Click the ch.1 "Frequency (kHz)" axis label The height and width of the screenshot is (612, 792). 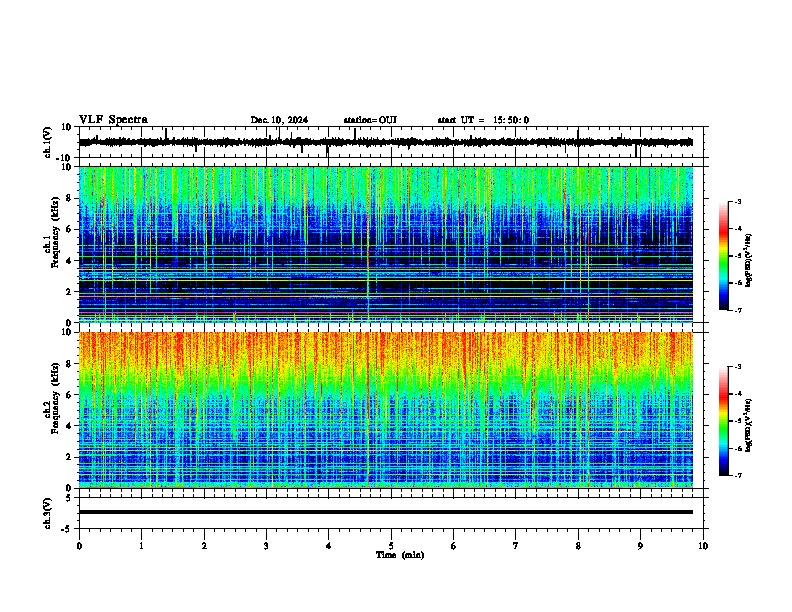[x=55, y=233]
